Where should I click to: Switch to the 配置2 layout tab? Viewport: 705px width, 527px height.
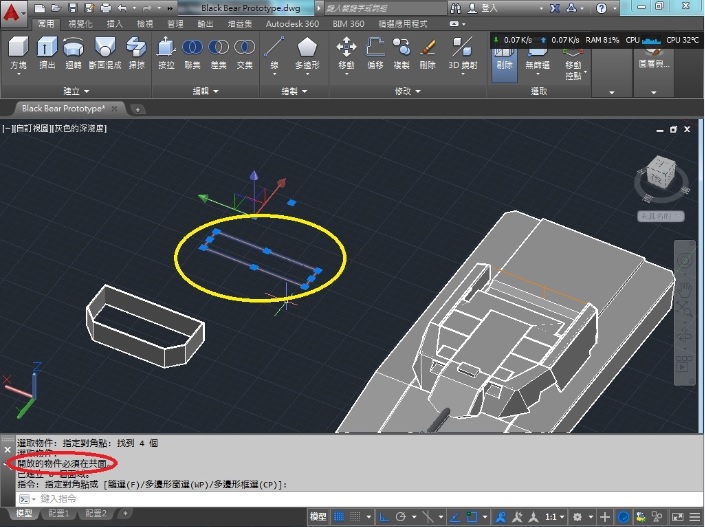click(96, 514)
